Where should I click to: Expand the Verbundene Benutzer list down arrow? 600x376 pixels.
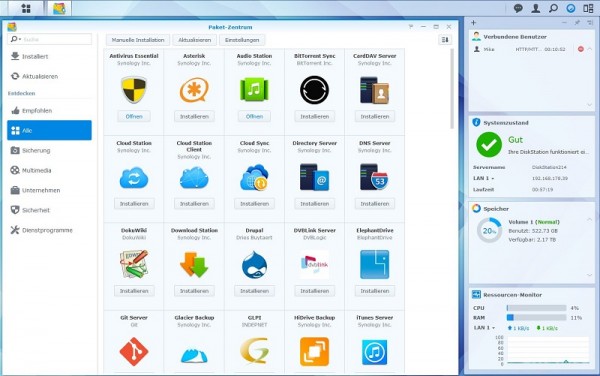pos(590,104)
